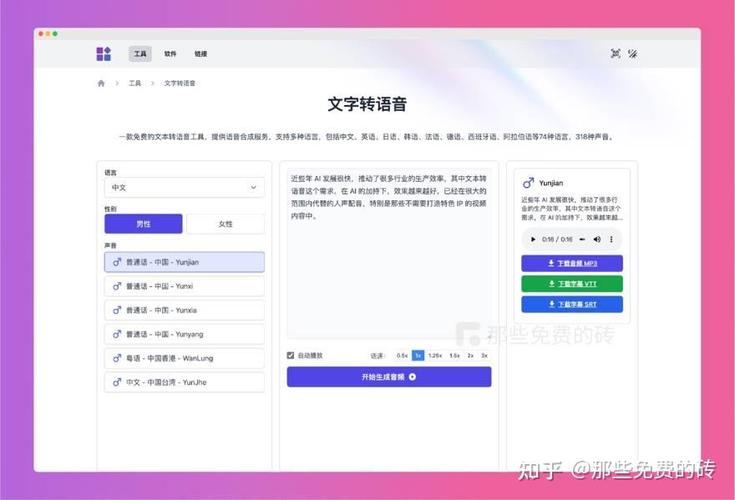Screen dimensions: 735x500
Task: Download the SRT subtitle file
Action: [572, 304]
